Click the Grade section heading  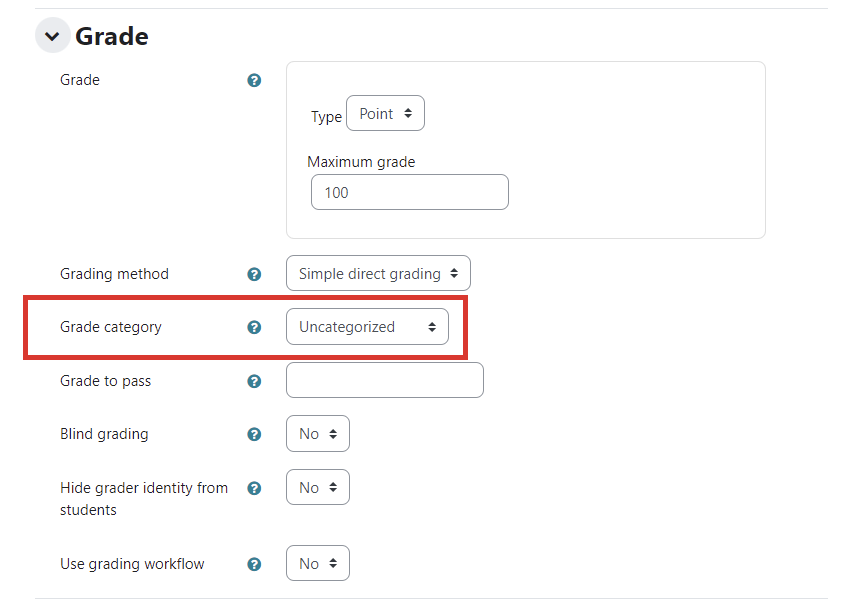click(x=112, y=37)
